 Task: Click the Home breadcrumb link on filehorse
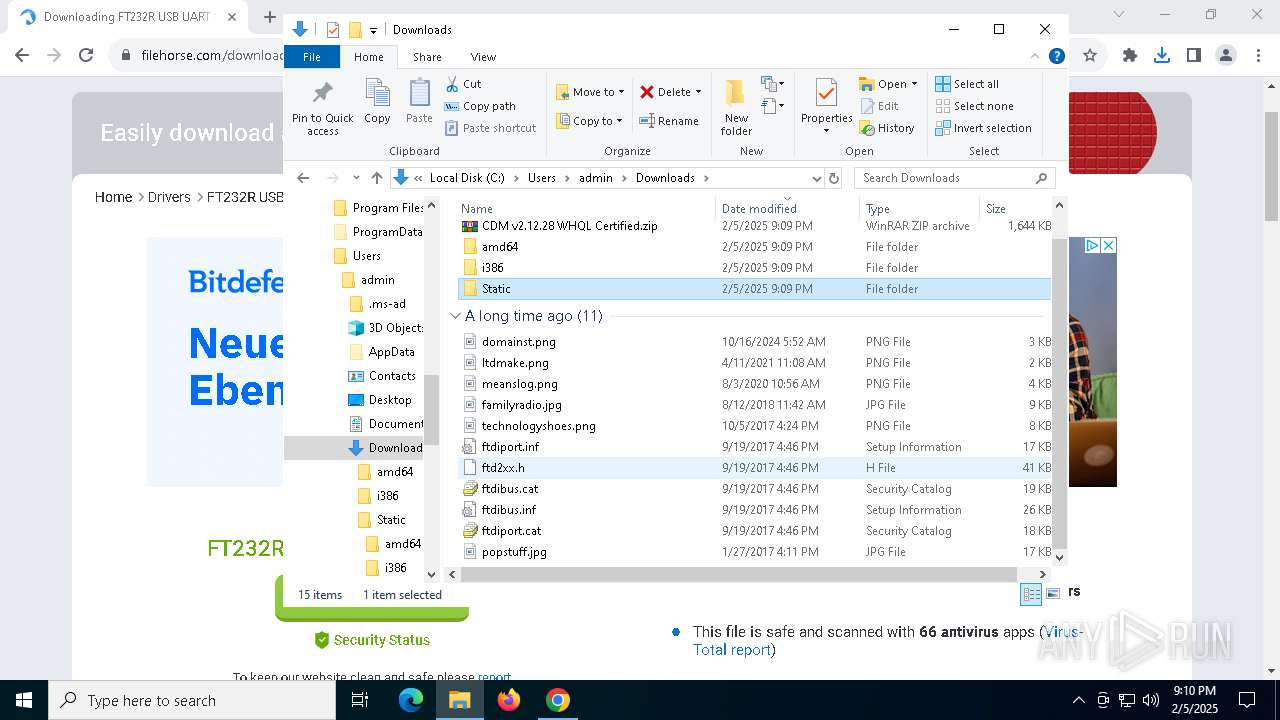coord(113,197)
